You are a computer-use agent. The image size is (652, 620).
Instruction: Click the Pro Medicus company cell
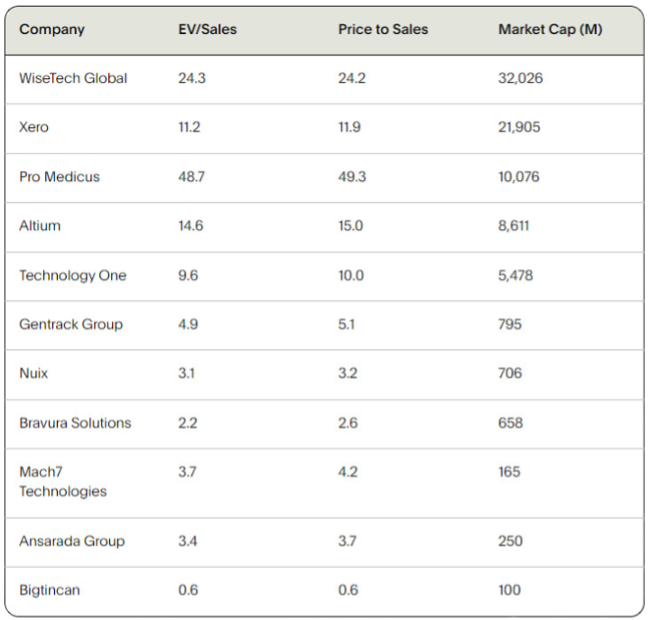coord(60,177)
